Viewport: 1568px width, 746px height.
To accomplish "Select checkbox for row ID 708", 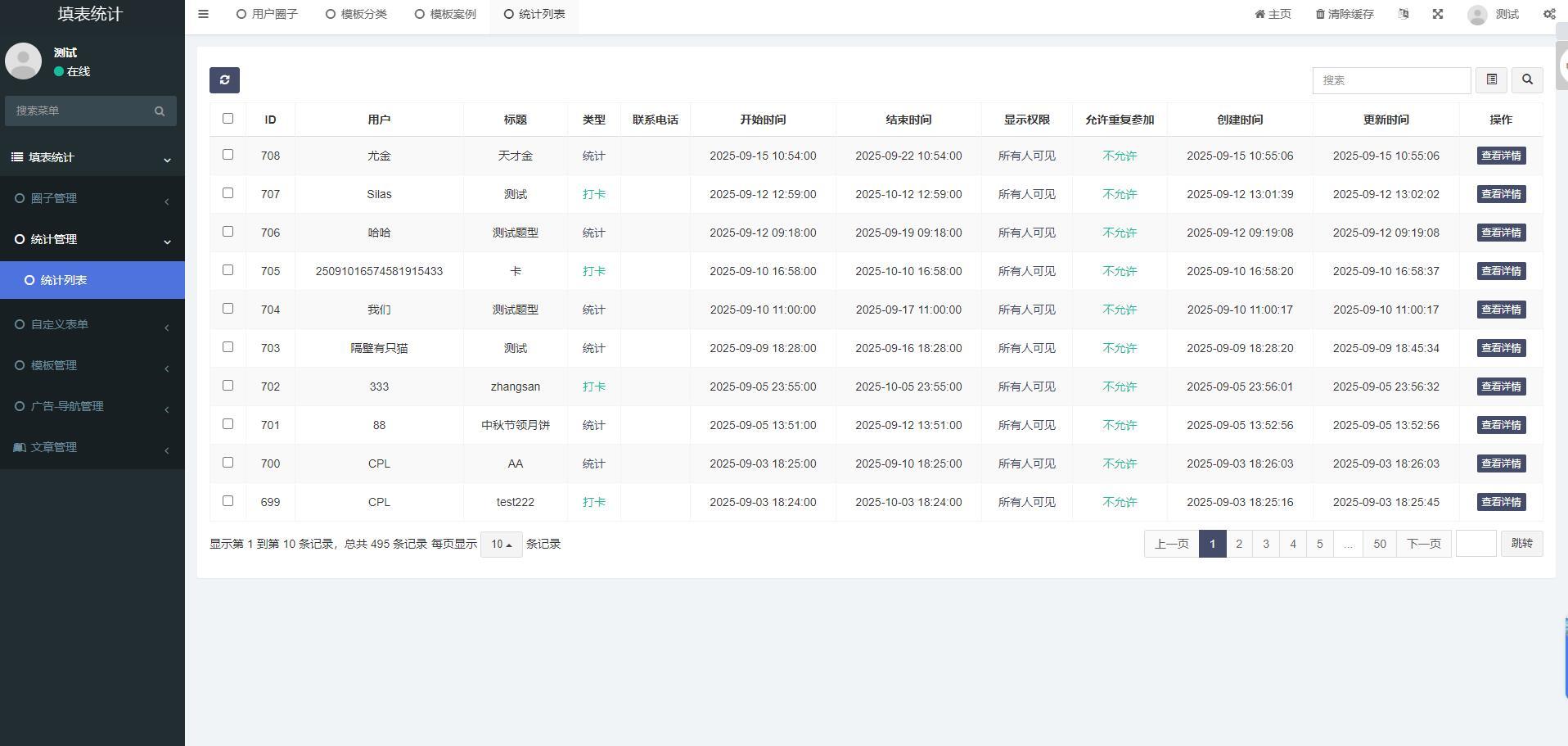I will click(228, 155).
